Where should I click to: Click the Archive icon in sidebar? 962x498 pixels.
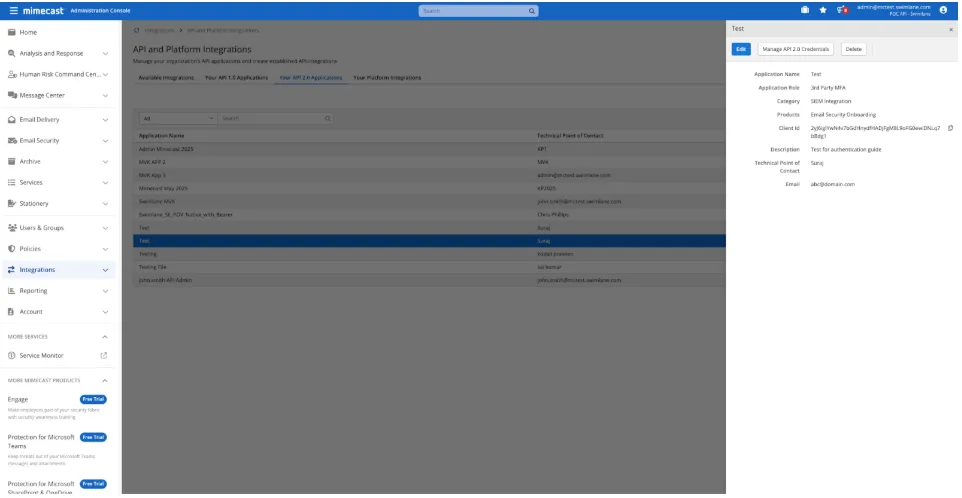coord(12,161)
